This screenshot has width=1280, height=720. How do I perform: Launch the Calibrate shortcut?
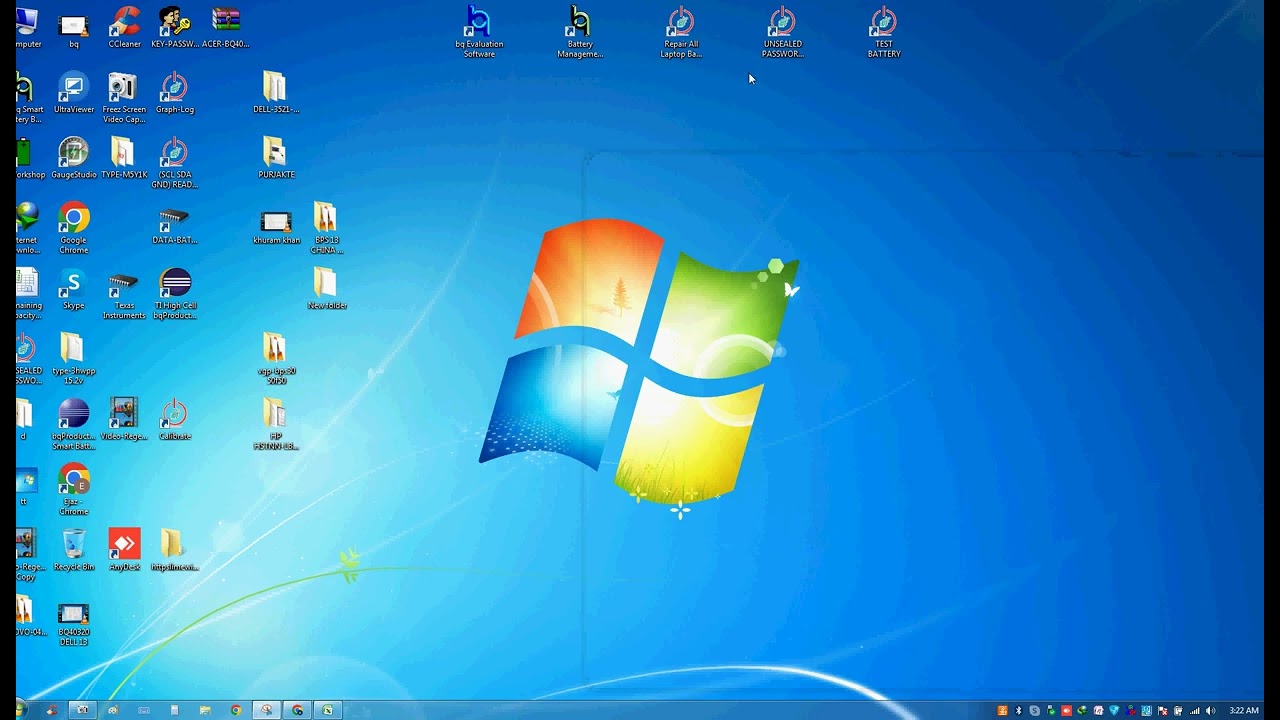click(x=174, y=420)
